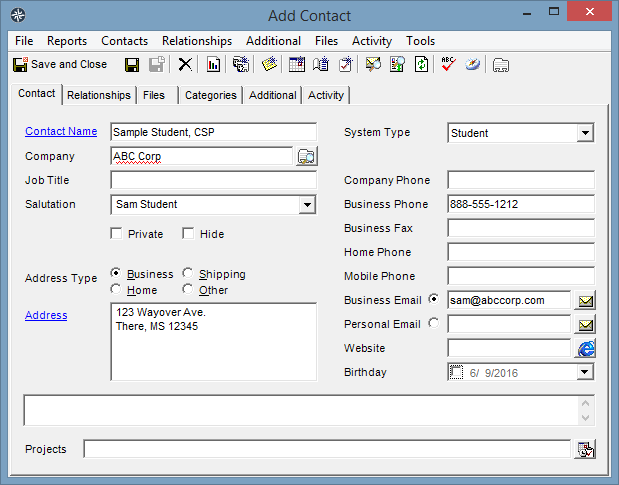
Task: Click into the Projects field
Action: [x=327, y=449]
